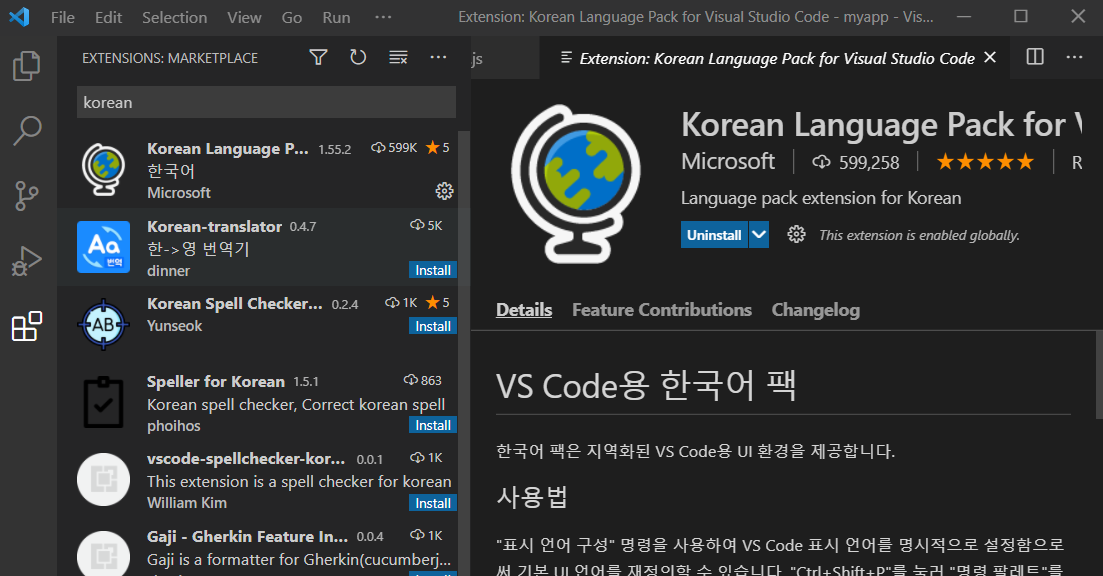Open the Run and Debug view
Screen dimensions: 1103x576
pyautogui.click(x=27, y=261)
